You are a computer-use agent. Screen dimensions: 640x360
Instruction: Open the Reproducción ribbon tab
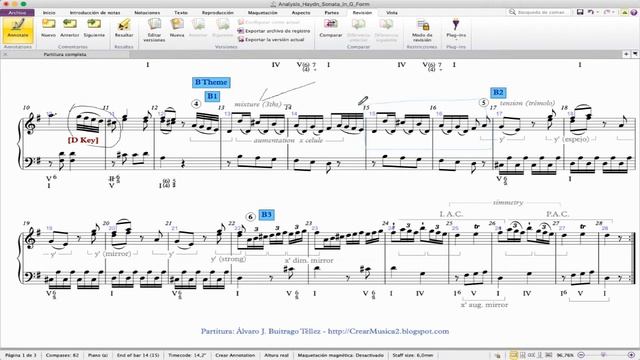point(218,13)
